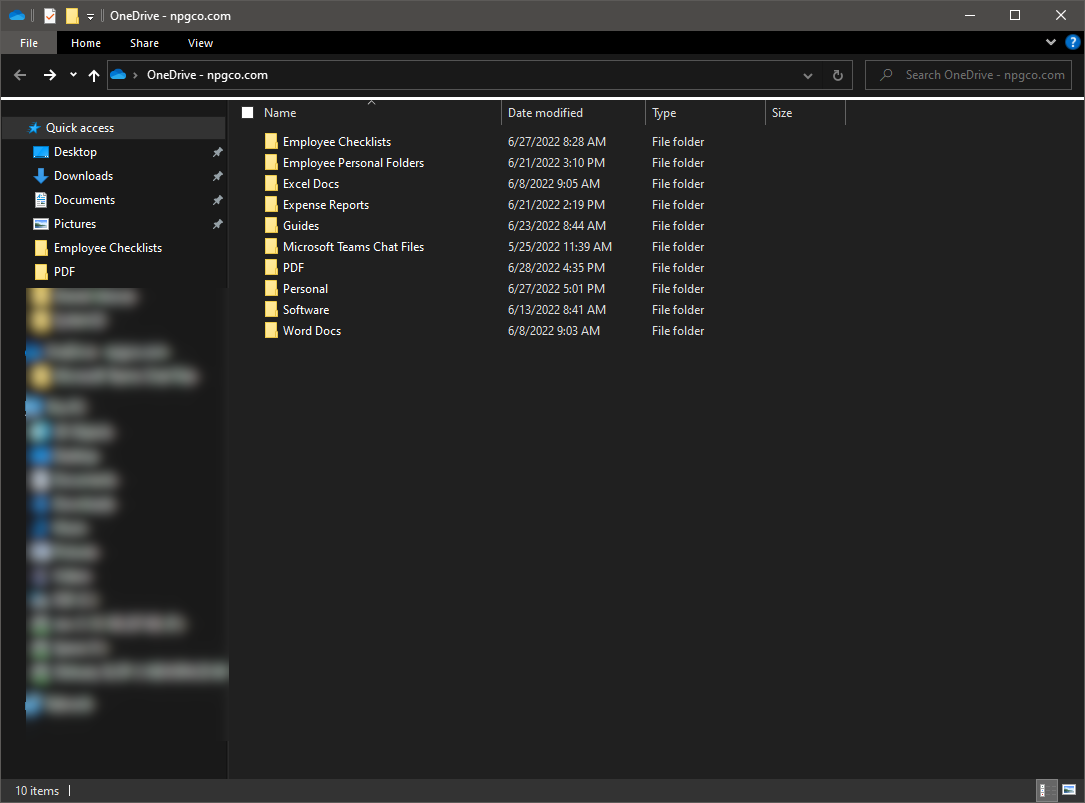Viewport: 1085px width, 803px height.
Task: Go back with the Back arrow
Action: [20, 75]
